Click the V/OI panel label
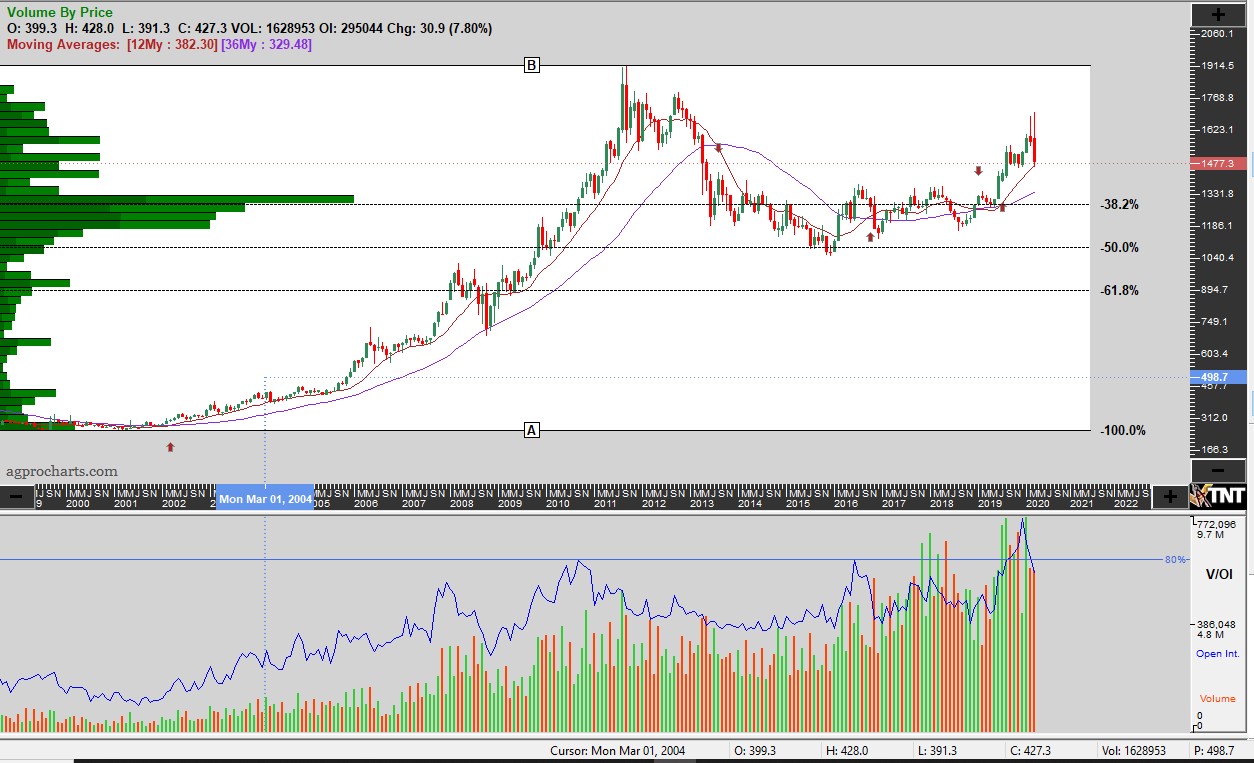 [x=1219, y=574]
